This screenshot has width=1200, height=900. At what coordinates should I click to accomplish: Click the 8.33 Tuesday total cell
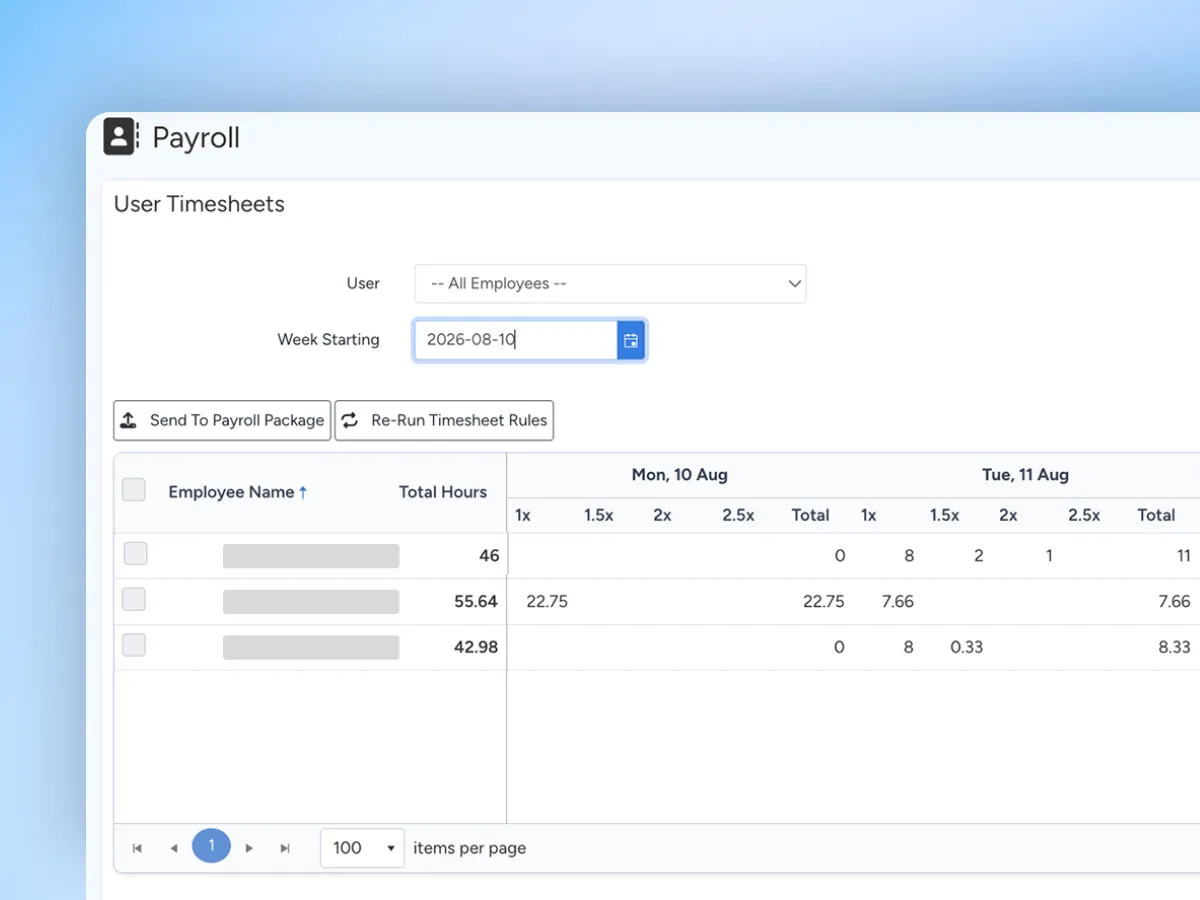(1174, 647)
